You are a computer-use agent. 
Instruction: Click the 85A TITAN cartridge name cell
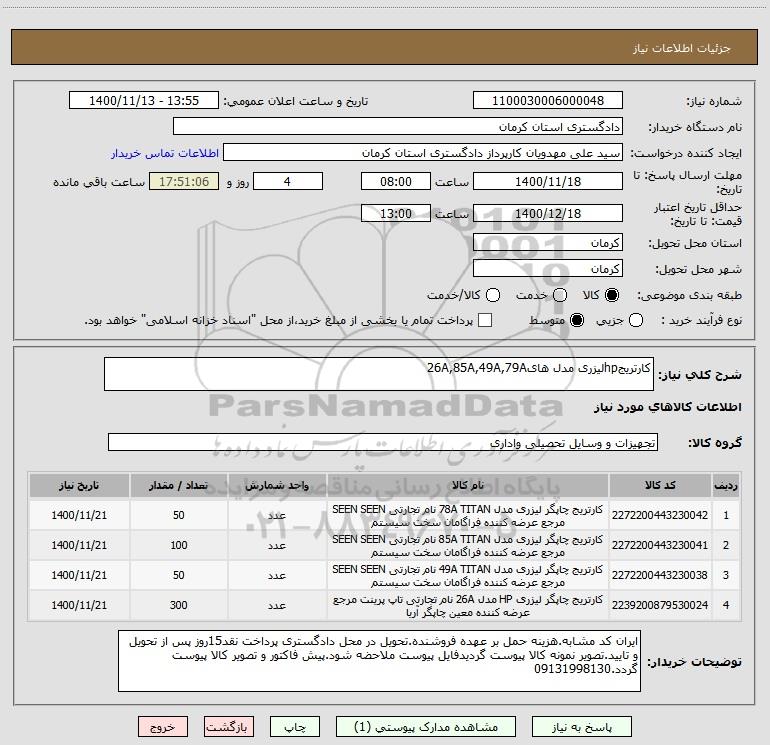(468, 545)
